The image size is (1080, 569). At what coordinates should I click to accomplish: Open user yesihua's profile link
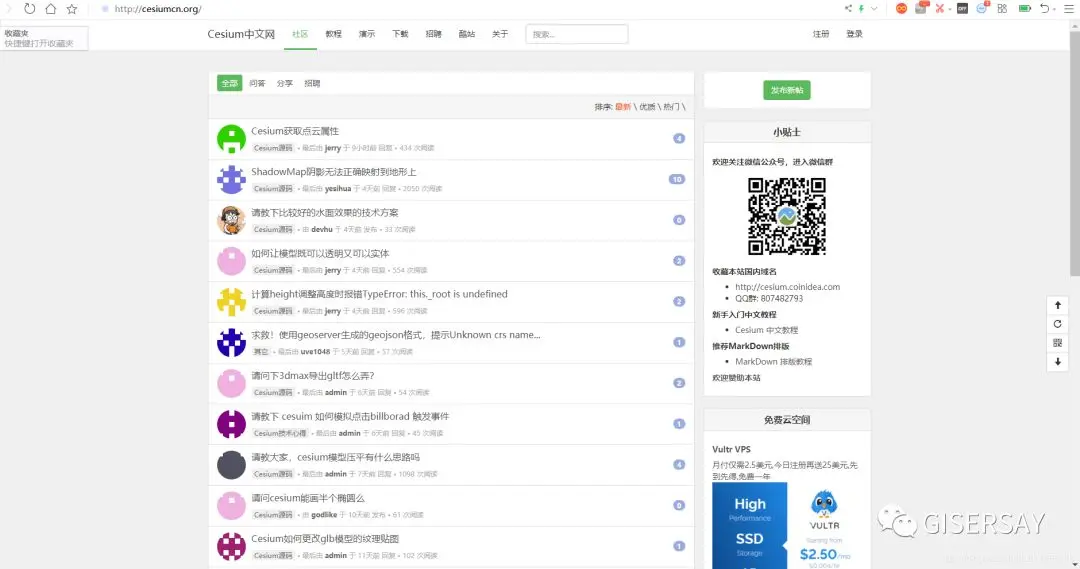[338, 189]
